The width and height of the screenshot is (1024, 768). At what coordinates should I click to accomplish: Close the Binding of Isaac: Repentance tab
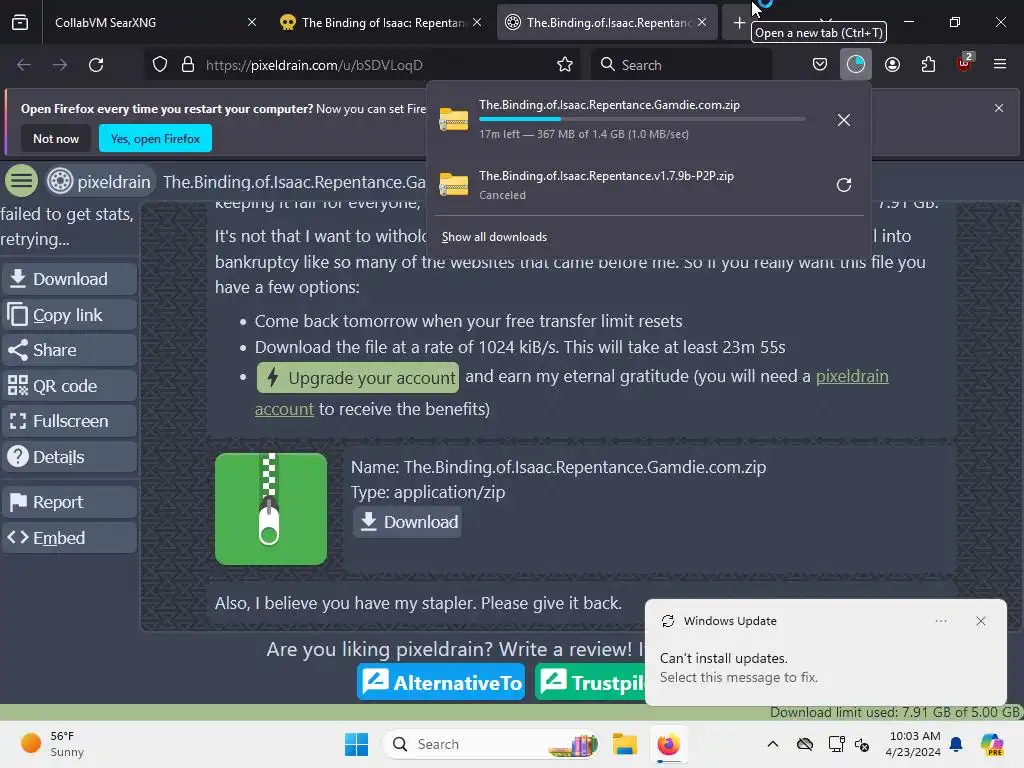pyautogui.click(x=477, y=22)
